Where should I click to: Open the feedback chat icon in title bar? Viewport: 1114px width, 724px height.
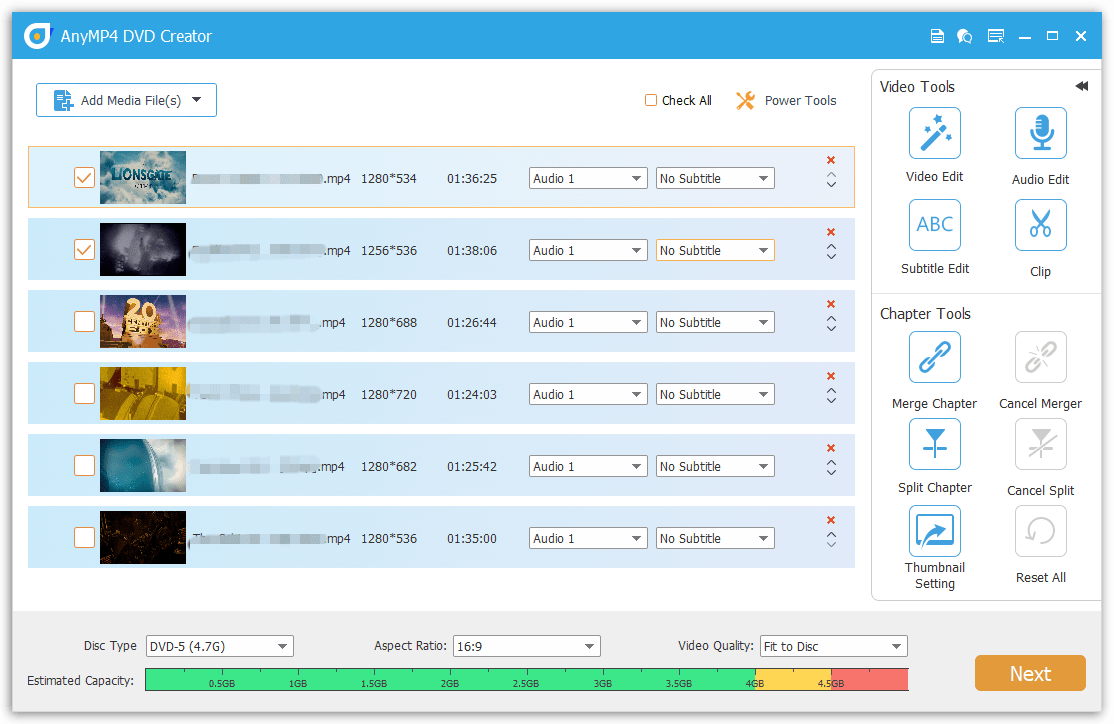pyautogui.click(x=964, y=36)
